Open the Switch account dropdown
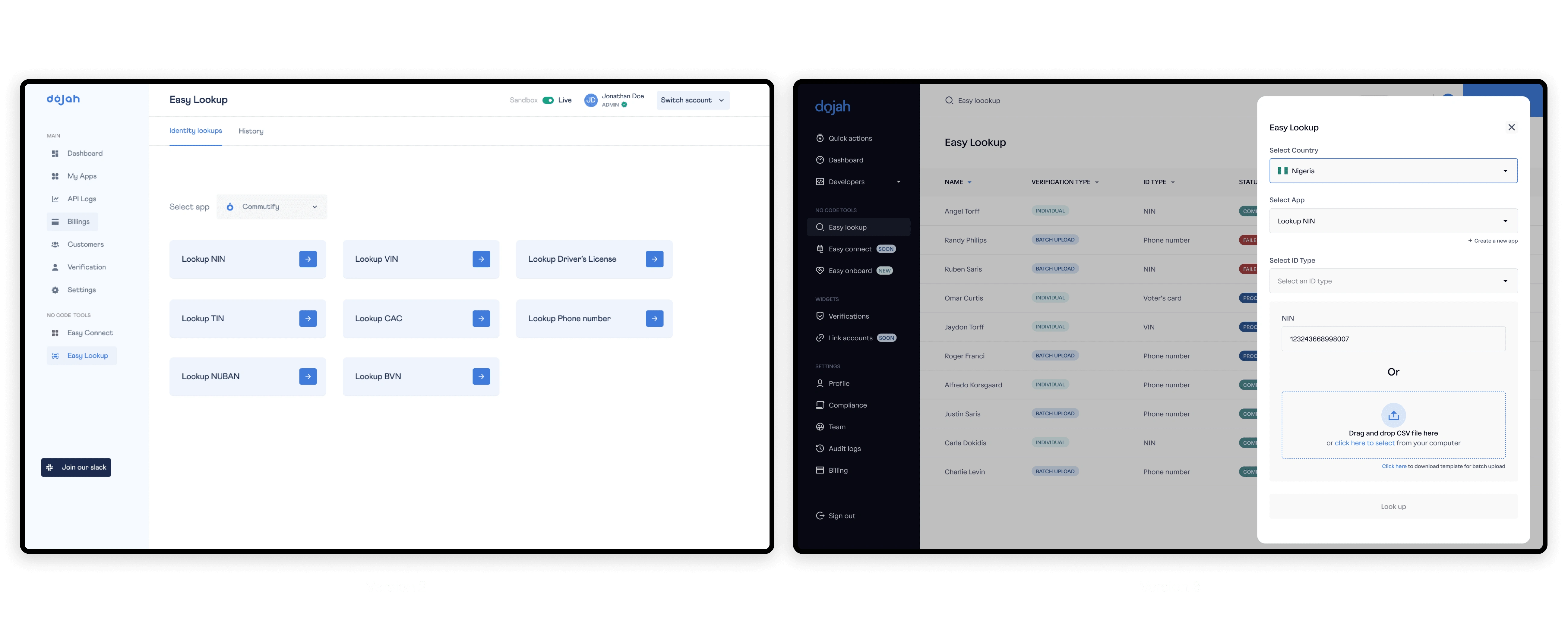 [x=693, y=100]
